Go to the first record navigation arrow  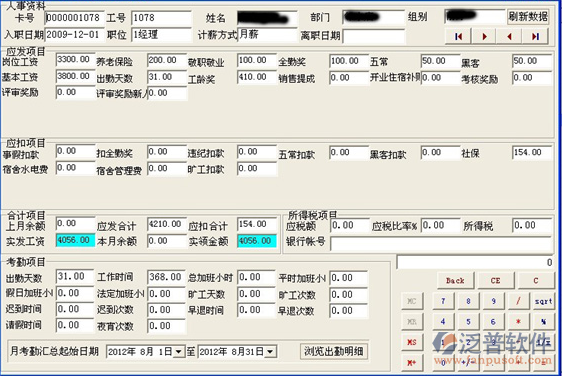click(458, 36)
